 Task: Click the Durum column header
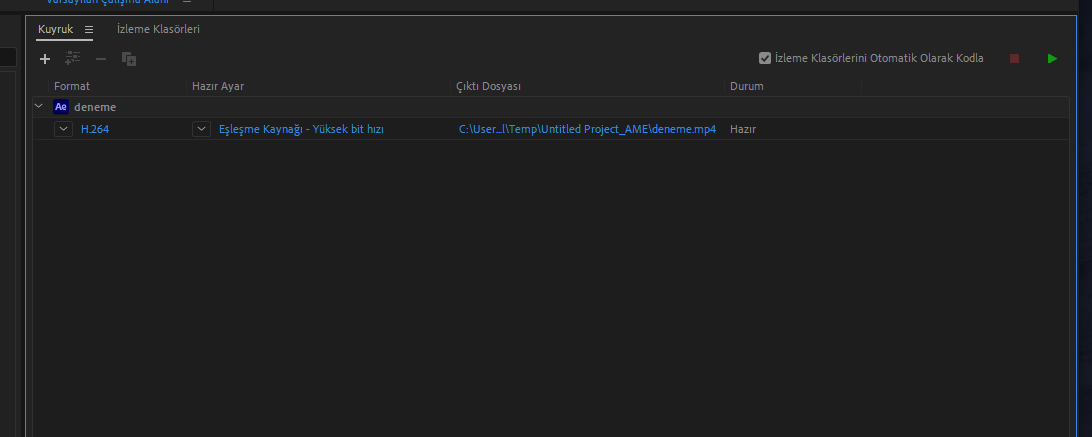(747, 86)
